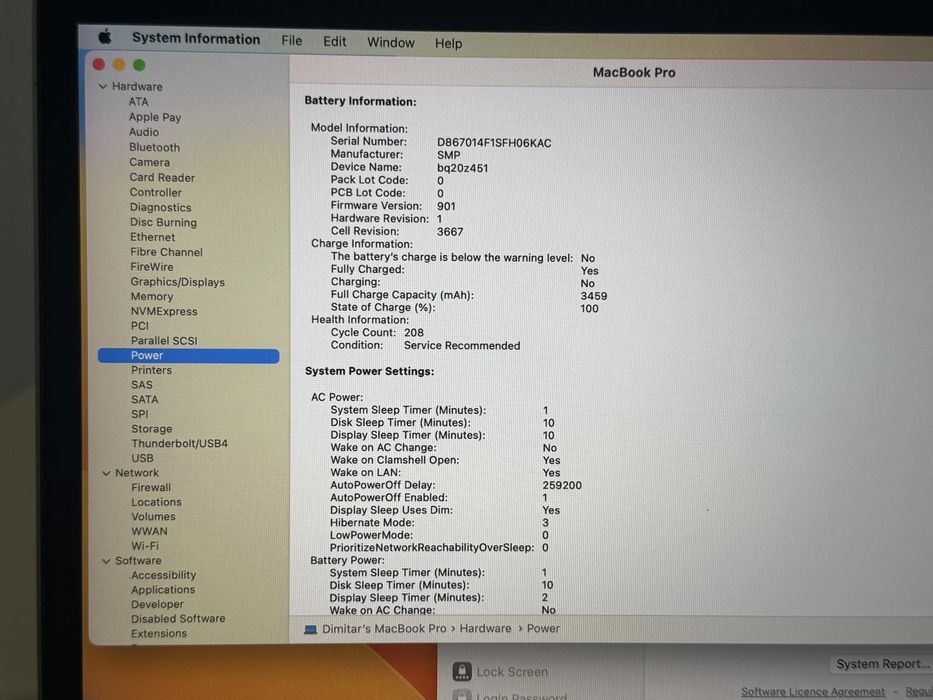Select SATA in the sidebar
Image resolution: width=933 pixels, height=700 pixels.
tap(145, 400)
